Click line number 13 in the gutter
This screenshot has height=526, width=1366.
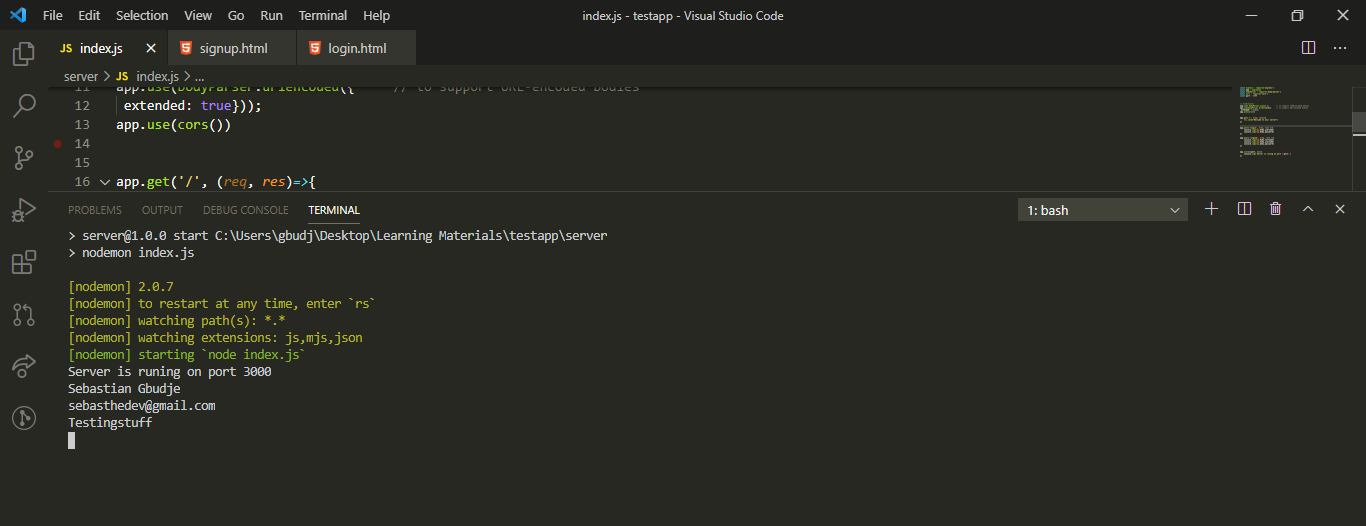pyautogui.click(x=82, y=125)
